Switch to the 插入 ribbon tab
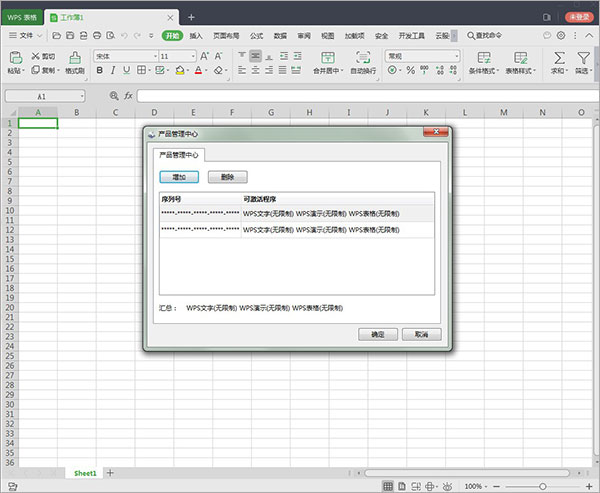 (x=196, y=36)
